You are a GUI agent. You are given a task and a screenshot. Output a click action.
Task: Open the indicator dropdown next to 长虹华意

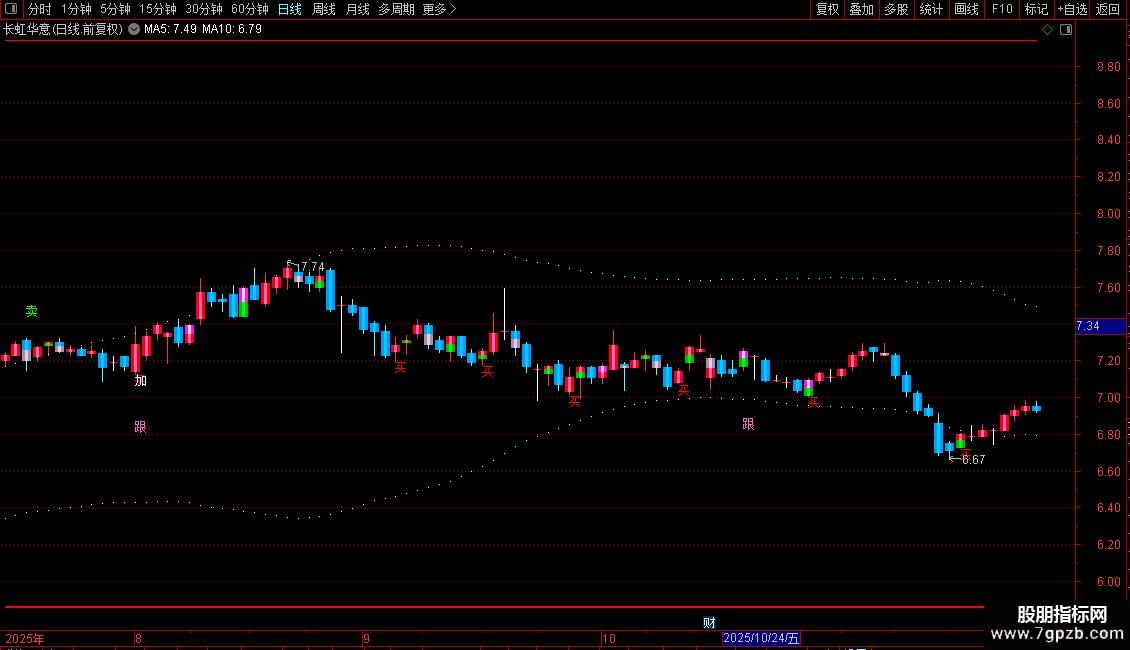(x=134, y=29)
